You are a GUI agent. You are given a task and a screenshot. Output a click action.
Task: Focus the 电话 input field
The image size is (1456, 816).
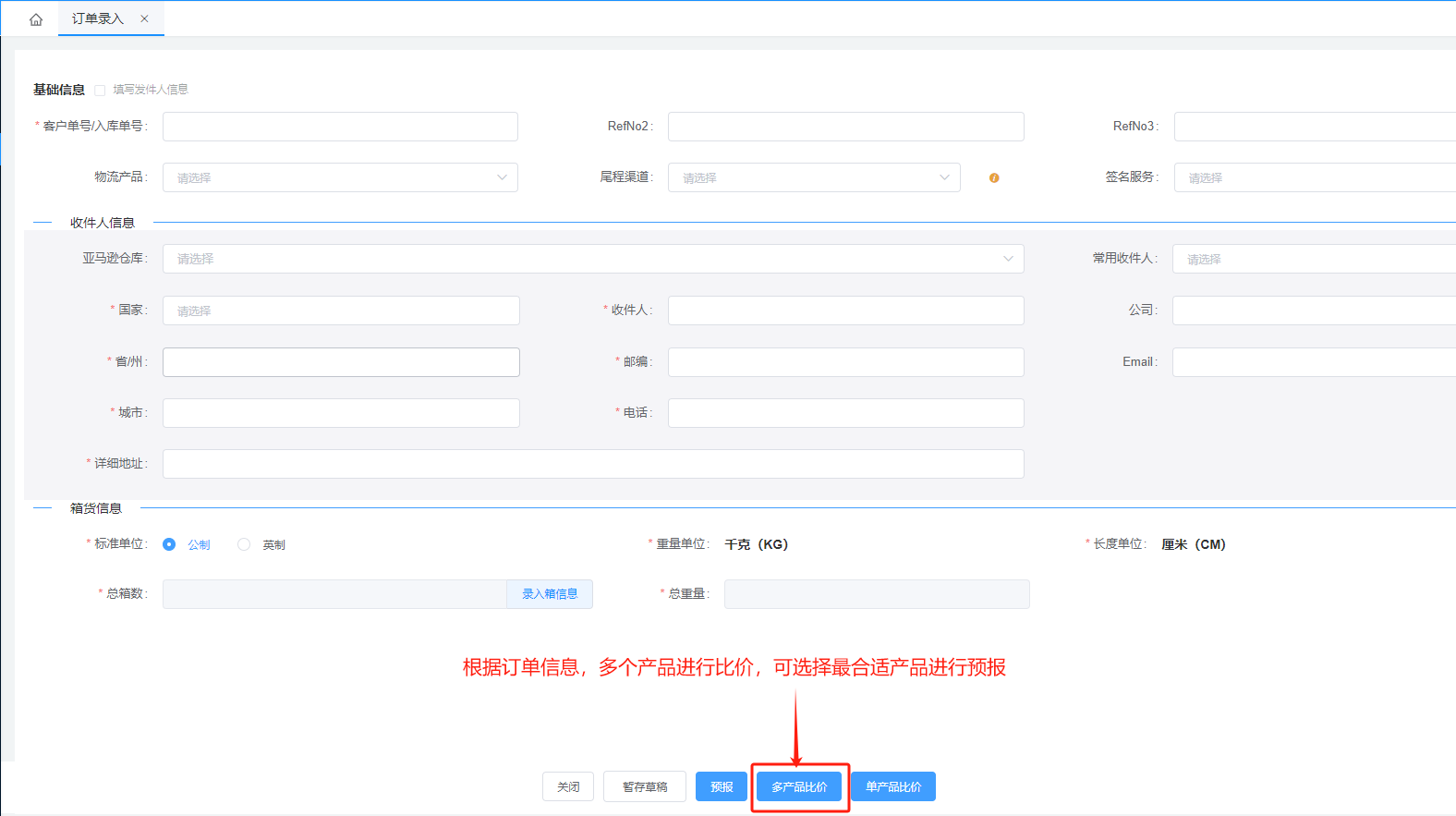pyautogui.click(x=845, y=413)
